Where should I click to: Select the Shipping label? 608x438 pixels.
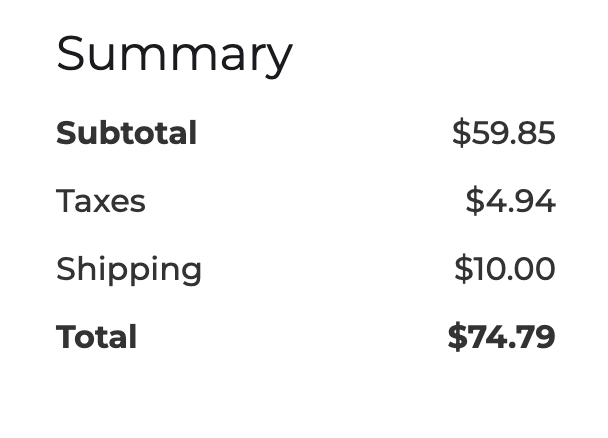click(x=129, y=269)
